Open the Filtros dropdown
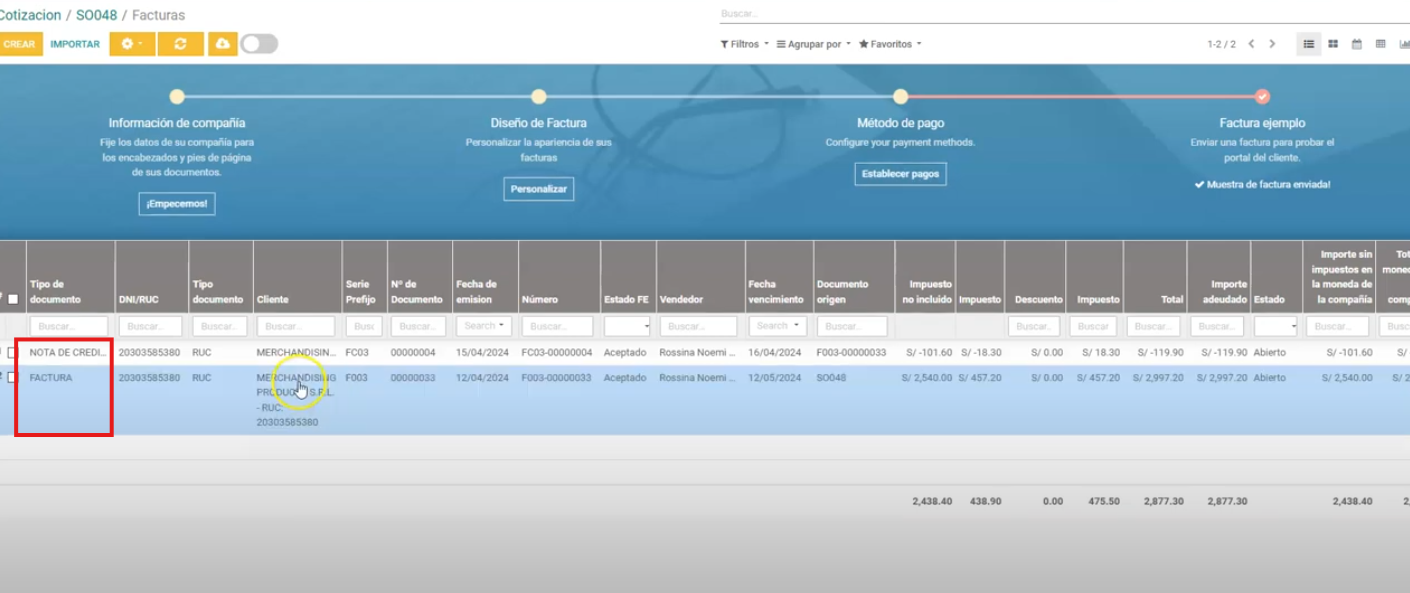The image size is (1410, 593). click(x=745, y=44)
